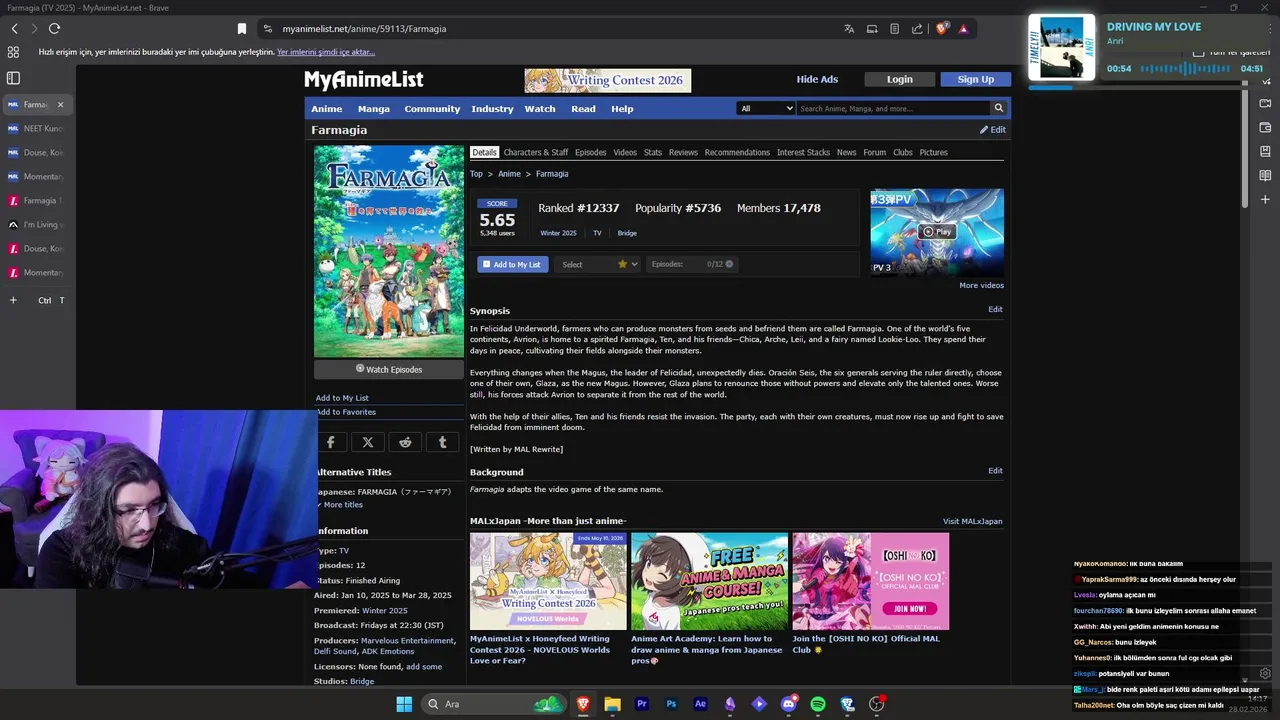Click the Login button

click(x=900, y=79)
